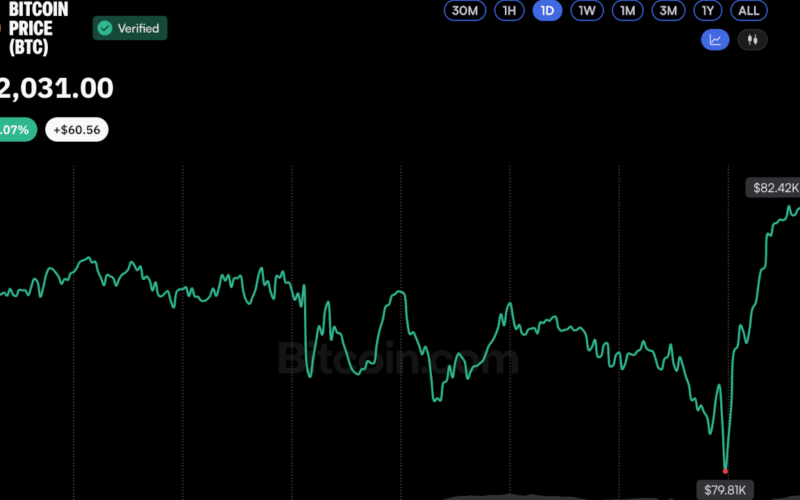Click the green percentage change pill
This screenshot has width=800, height=500.
coord(16,130)
